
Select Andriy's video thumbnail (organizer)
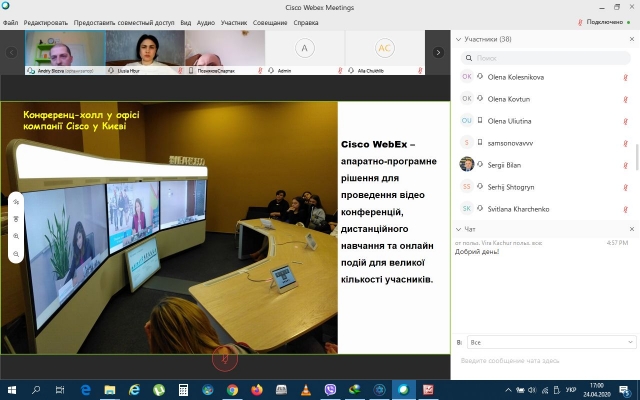tap(65, 52)
